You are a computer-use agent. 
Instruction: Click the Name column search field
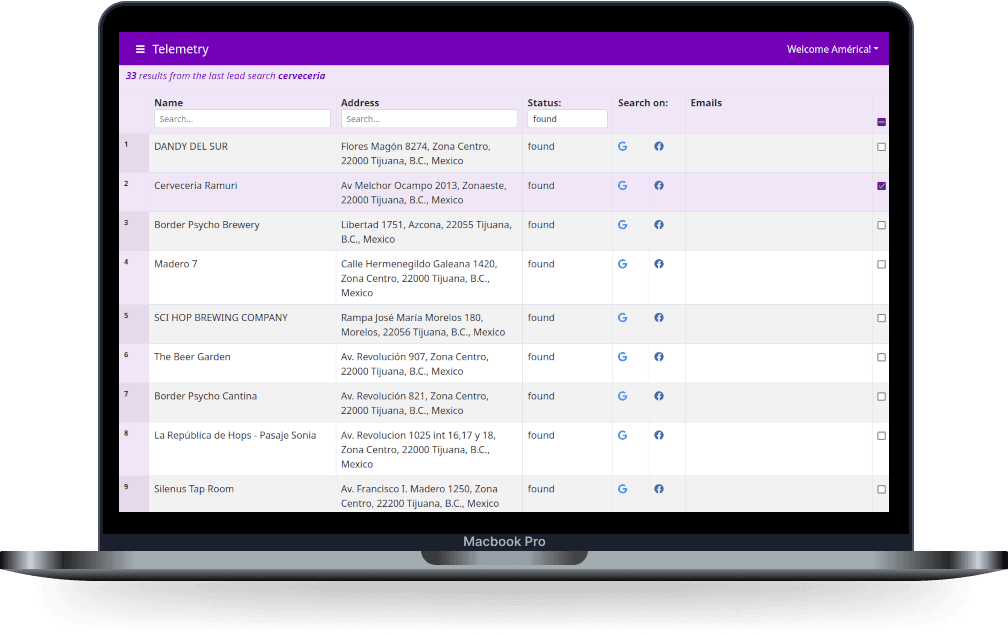242,119
